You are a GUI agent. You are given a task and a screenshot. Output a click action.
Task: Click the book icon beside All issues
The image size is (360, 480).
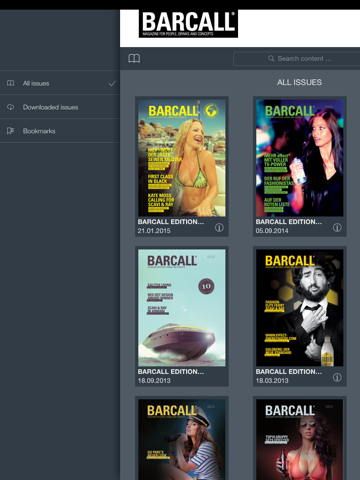[x=11, y=83]
